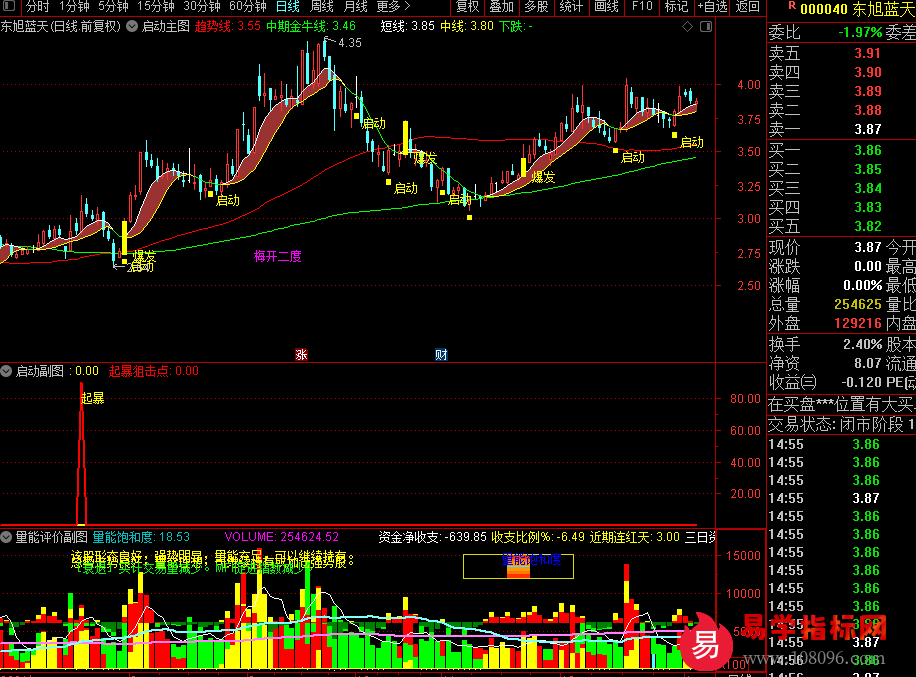
Task: Click the 量能饱和度 gauge box
Action: coord(518,566)
